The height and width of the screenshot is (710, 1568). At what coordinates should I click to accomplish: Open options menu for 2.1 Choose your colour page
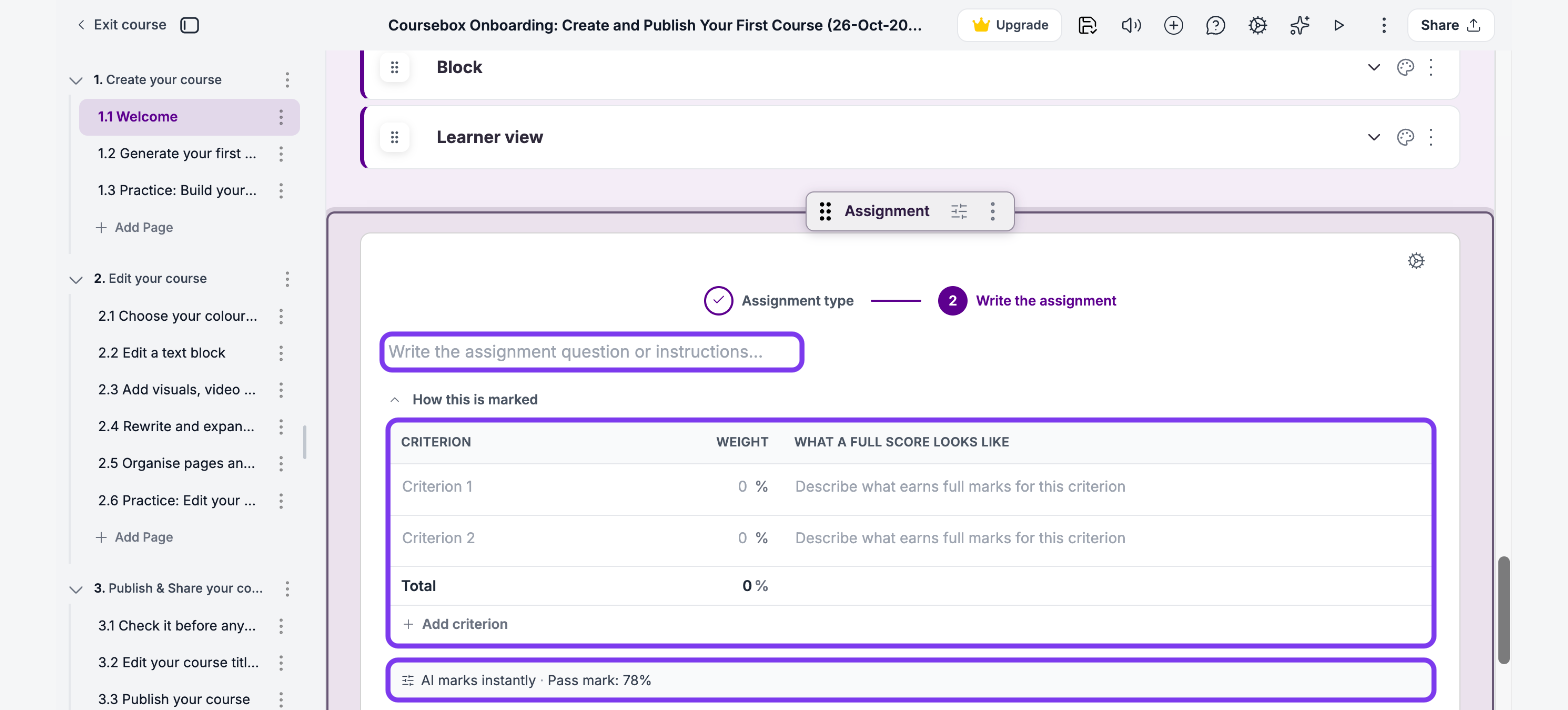281,316
